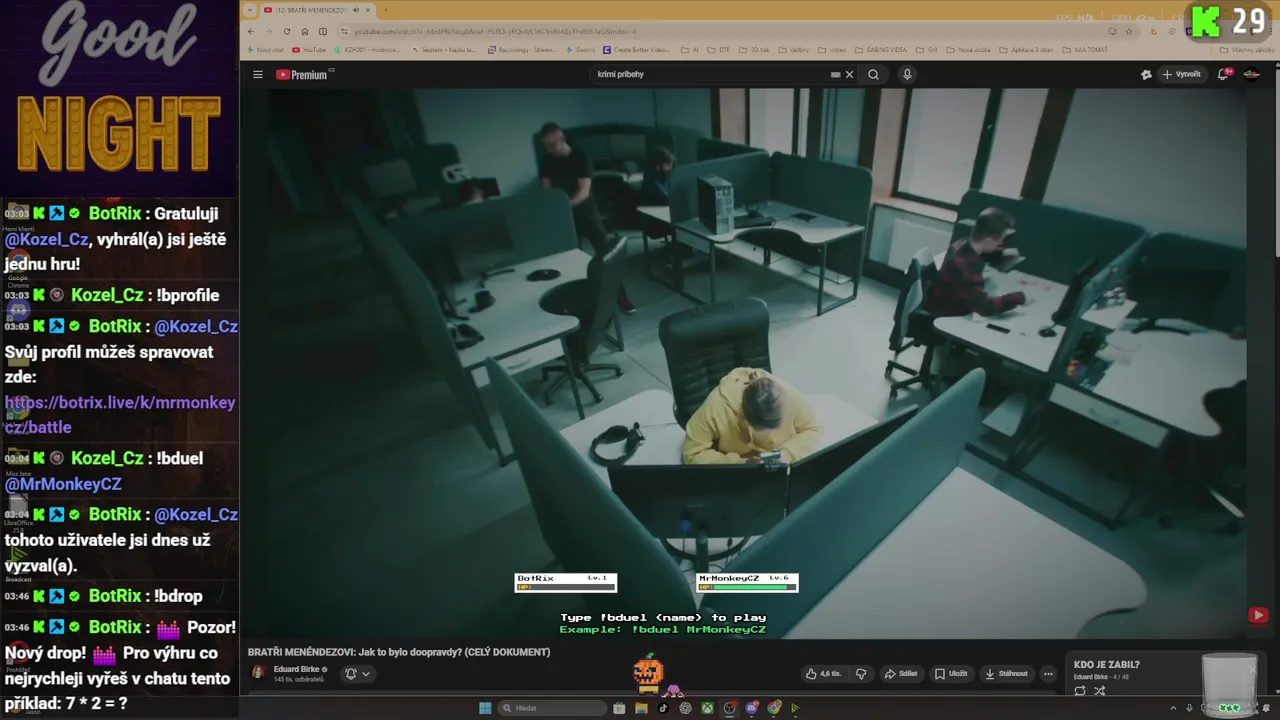The width and height of the screenshot is (1280, 720).
Task: Open the Xbox app from the taskbar
Action: point(707,708)
